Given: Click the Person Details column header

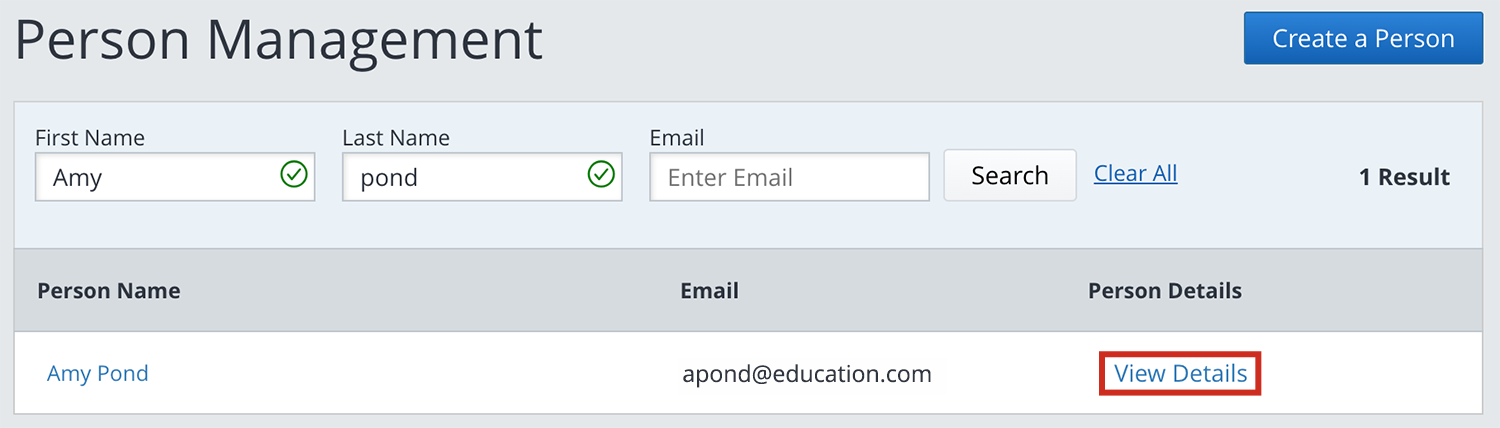Looking at the screenshot, I should click(1164, 291).
